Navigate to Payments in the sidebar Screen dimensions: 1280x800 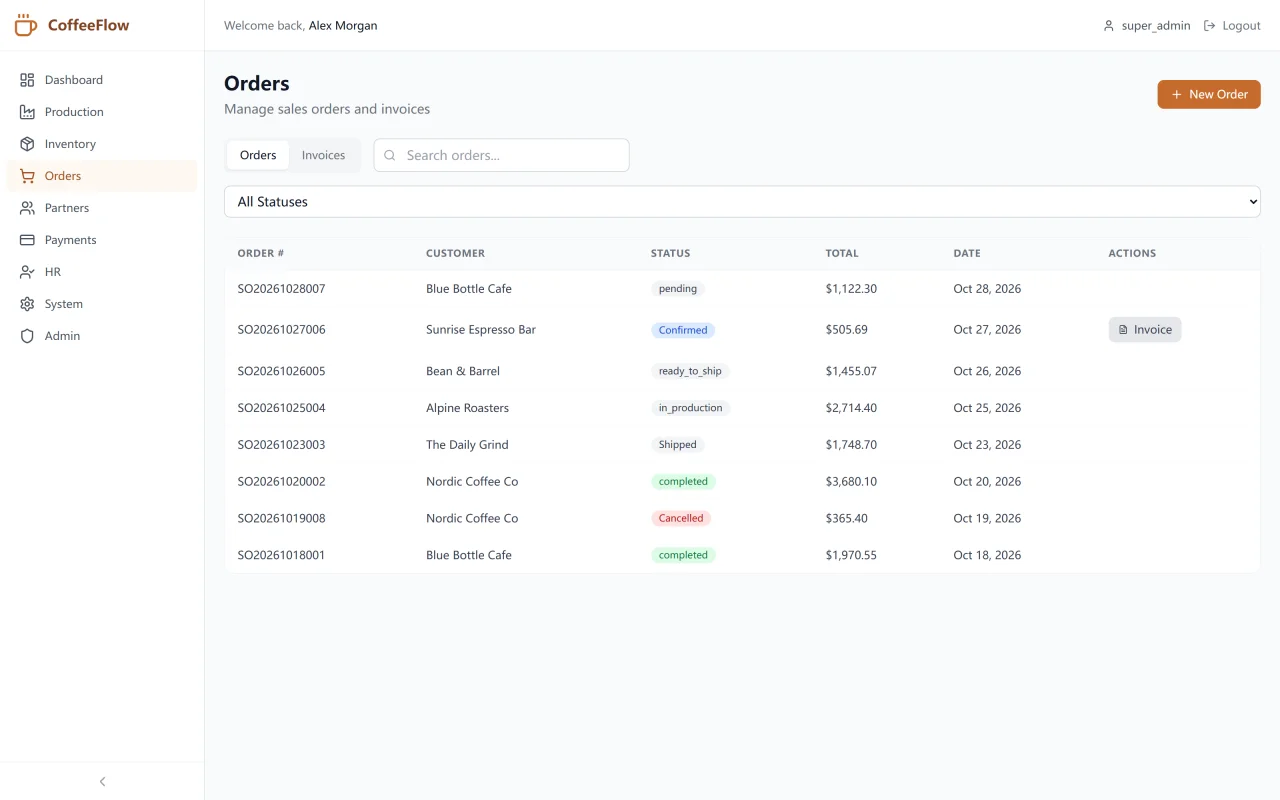pyautogui.click(x=102, y=240)
